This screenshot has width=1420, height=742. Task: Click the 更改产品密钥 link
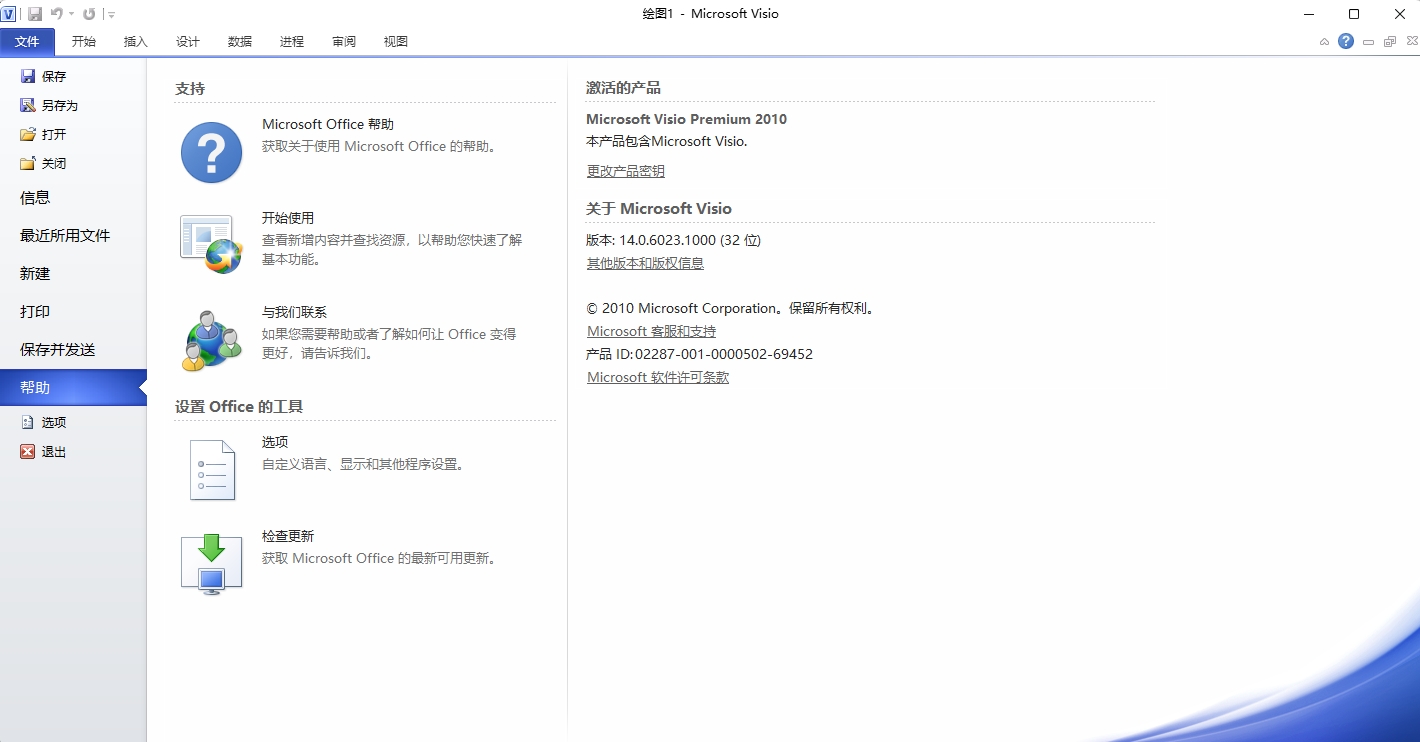(625, 171)
